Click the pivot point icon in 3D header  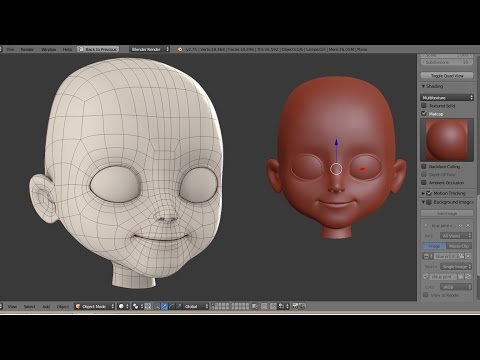(136, 306)
